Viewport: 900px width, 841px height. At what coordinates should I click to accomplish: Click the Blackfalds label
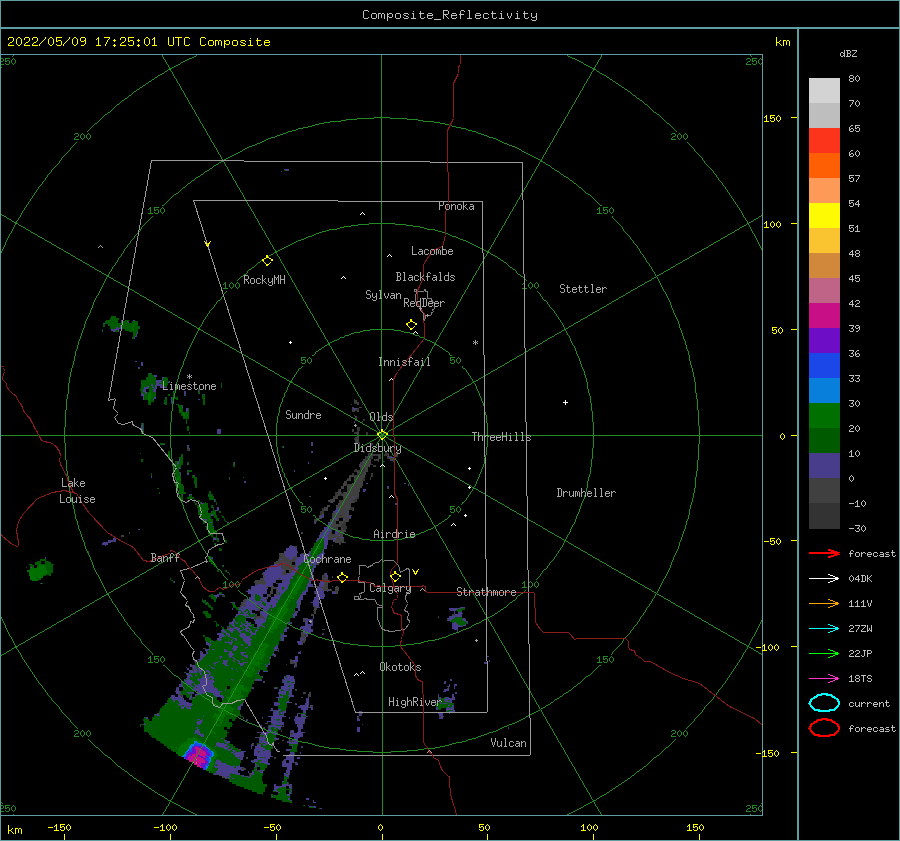[x=425, y=277]
